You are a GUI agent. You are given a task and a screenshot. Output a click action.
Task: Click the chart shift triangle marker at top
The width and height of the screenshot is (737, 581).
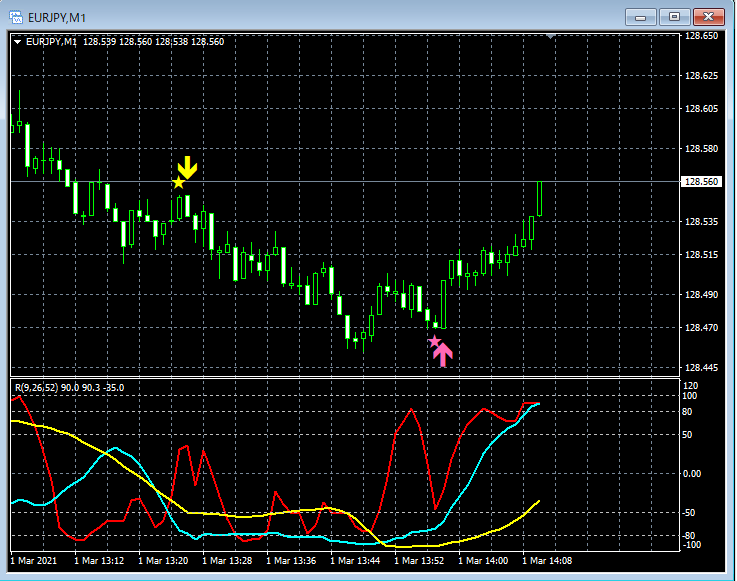(550, 36)
